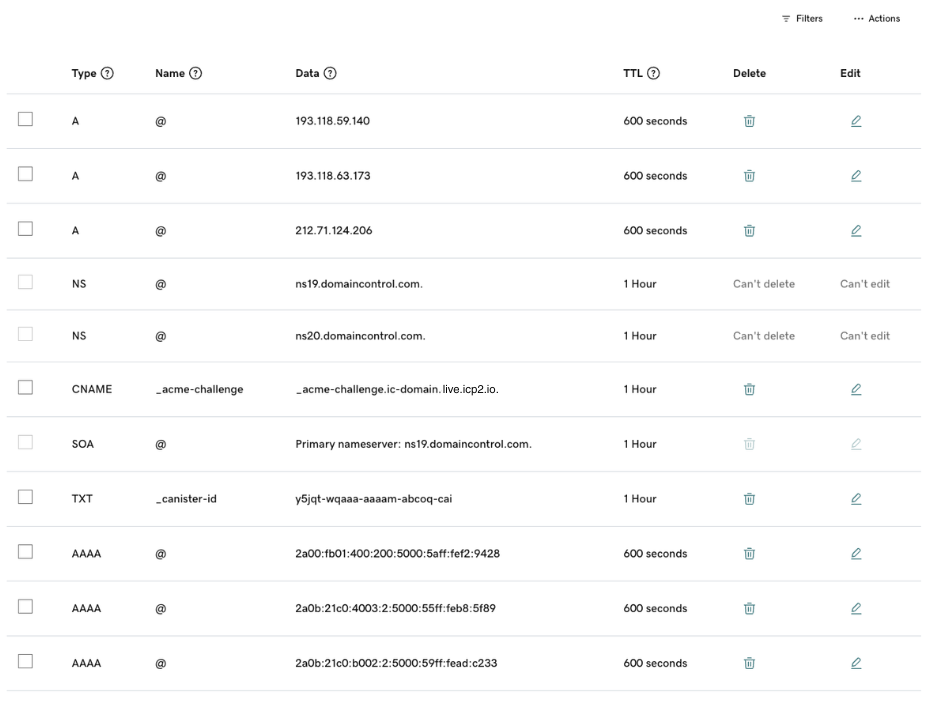Image resolution: width=926 pixels, height=701 pixels.
Task: Delete the A record 193.118.59.140
Action: coord(749,121)
